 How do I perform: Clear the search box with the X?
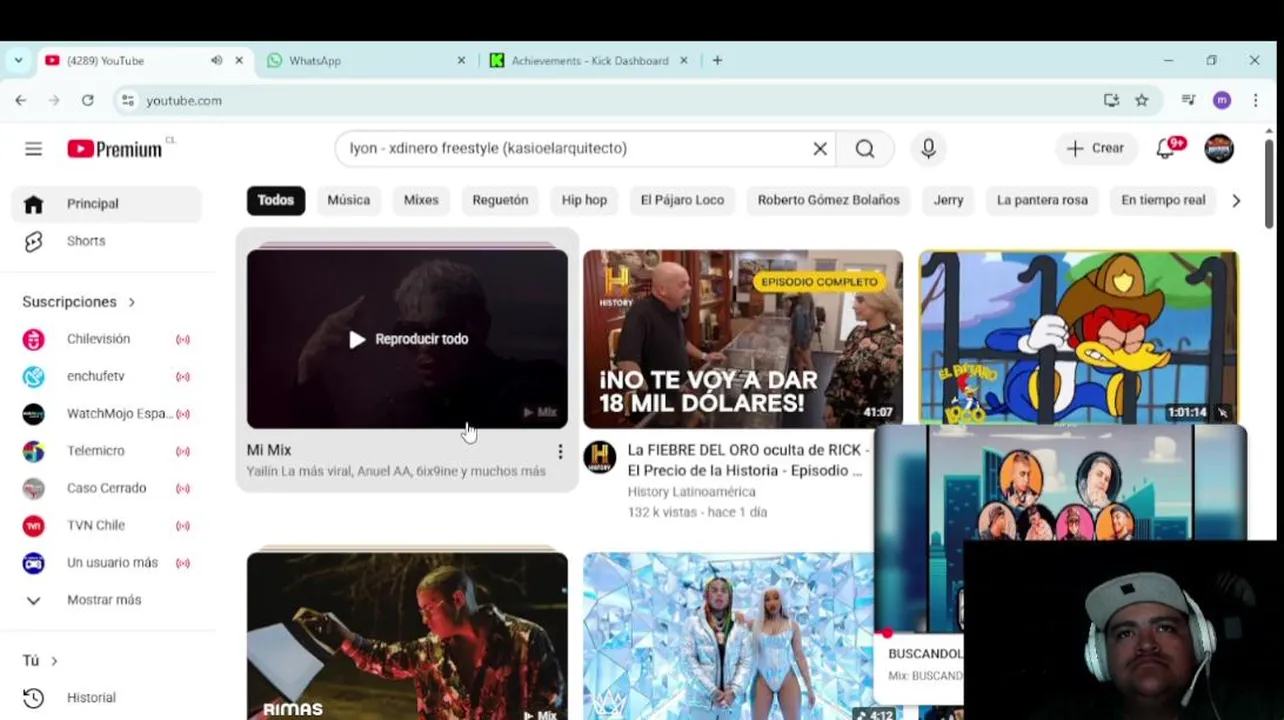(x=820, y=149)
